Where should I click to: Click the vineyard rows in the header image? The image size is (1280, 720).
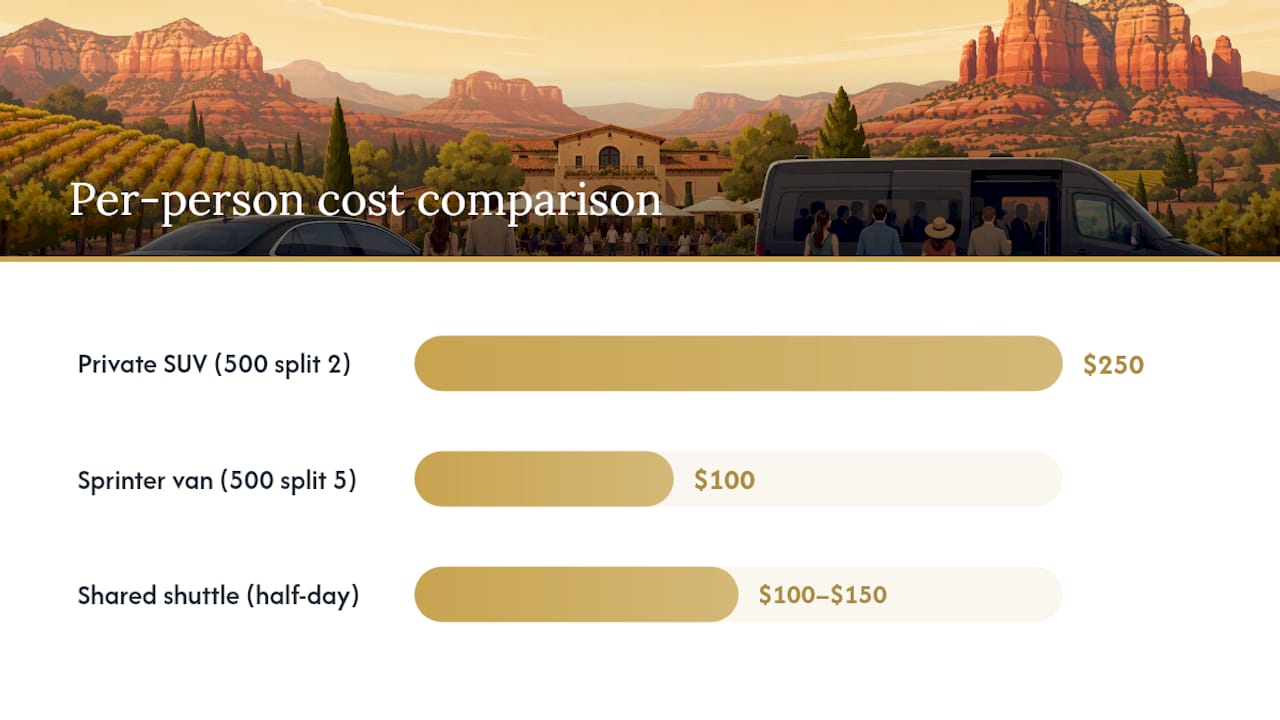(x=120, y=160)
